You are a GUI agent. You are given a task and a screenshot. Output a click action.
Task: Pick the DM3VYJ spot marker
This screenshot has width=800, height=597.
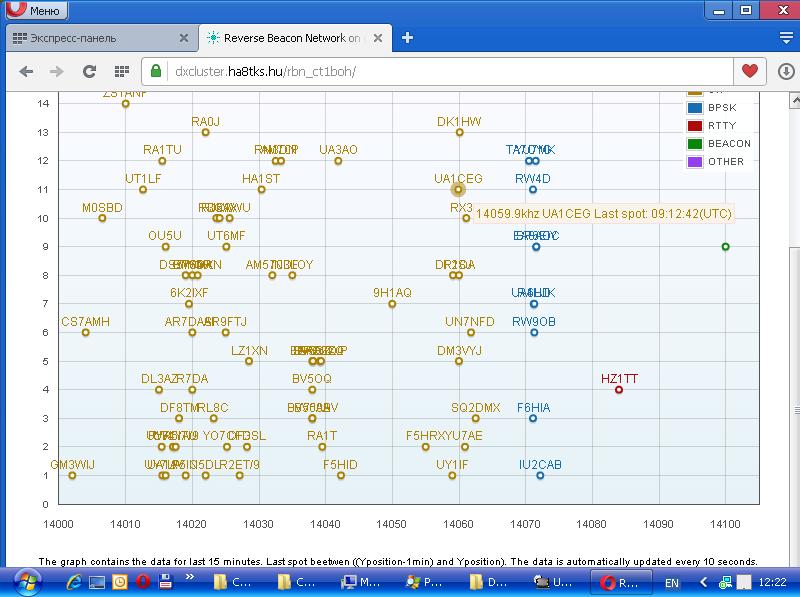point(459,361)
